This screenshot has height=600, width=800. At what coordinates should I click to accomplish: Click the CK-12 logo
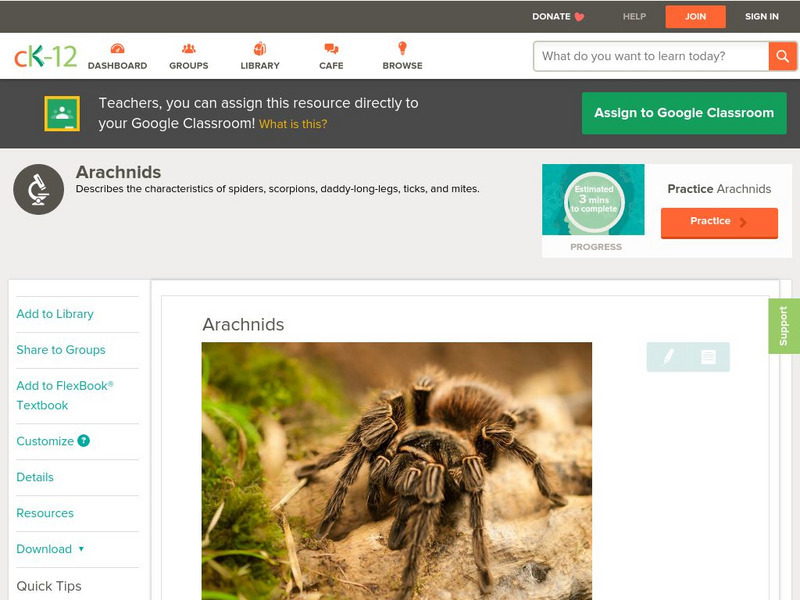[x=45, y=56]
